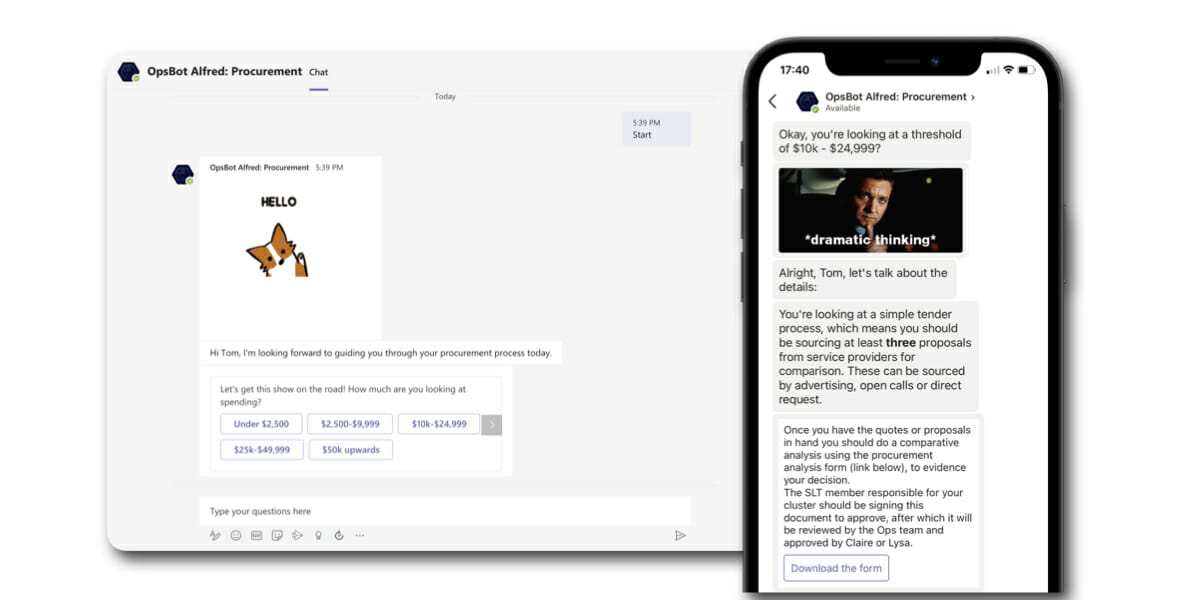Focus the Type your questions here field

point(445,511)
